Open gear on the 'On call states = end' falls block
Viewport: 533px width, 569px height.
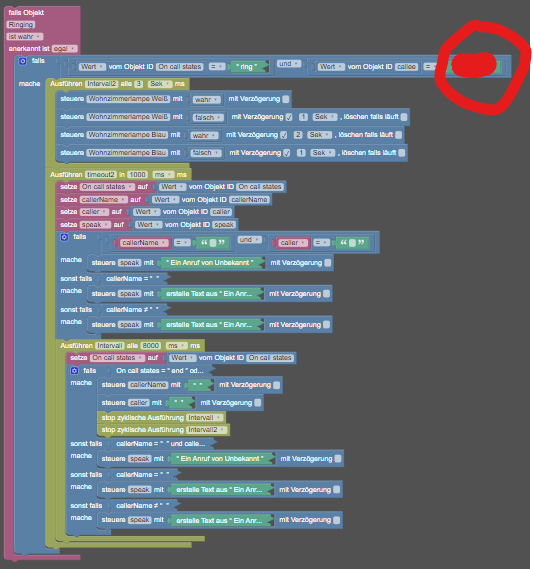(x=74, y=371)
